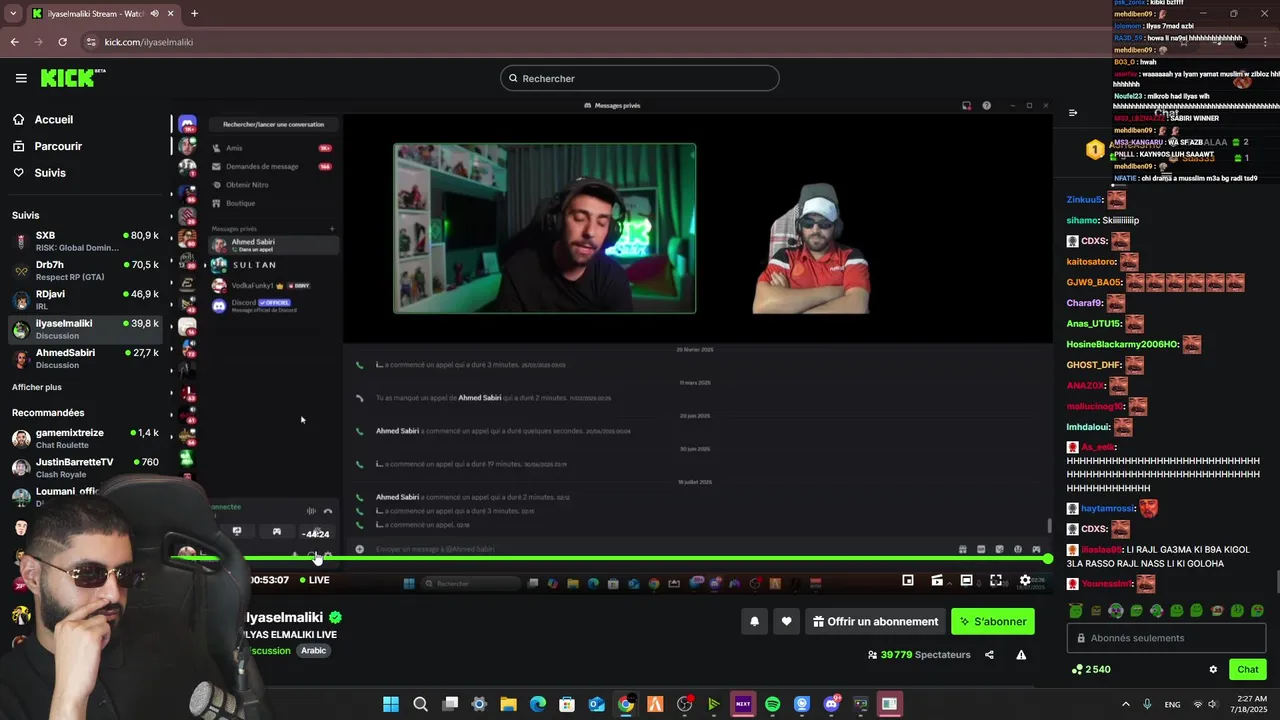1280x720 pixels.
Task: Open the Kick hamburger menu
Action: pyautogui.click(x=20, y=78)
